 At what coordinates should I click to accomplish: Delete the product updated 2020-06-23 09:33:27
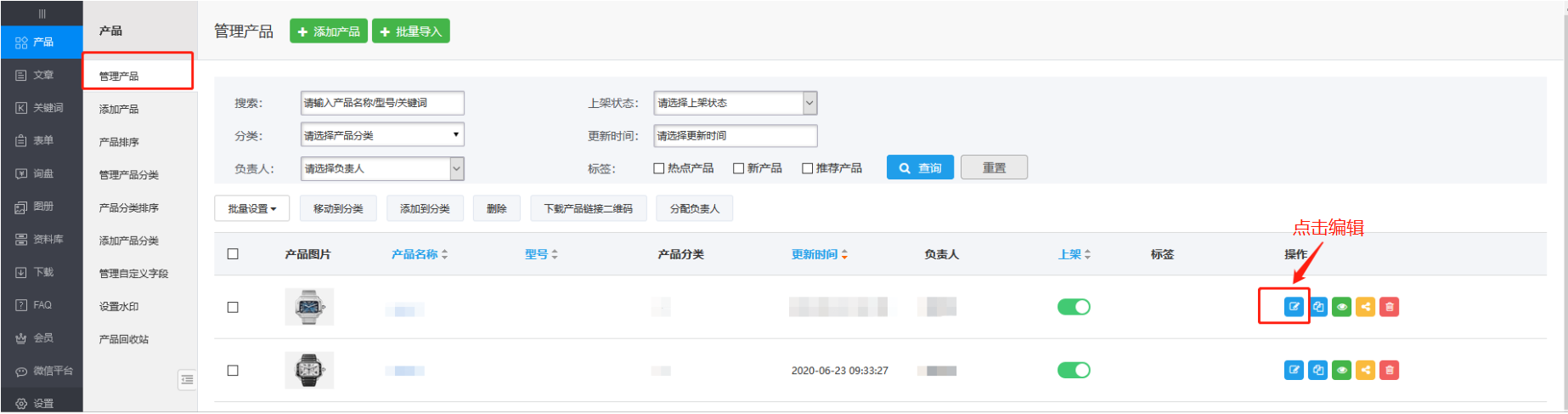coord(1390,370)
